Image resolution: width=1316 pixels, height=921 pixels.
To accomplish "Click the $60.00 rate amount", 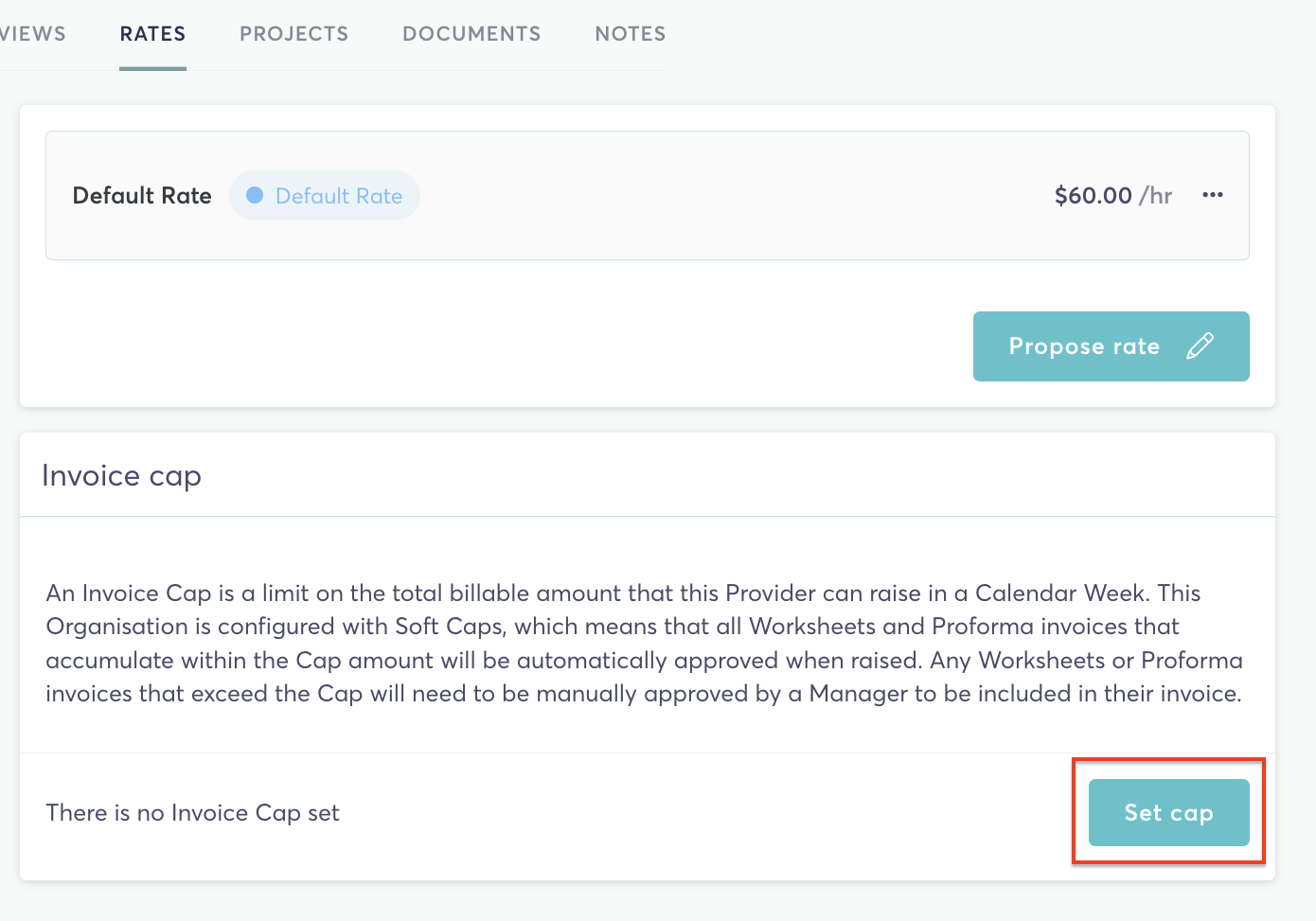I will (x=1093, y=196).
